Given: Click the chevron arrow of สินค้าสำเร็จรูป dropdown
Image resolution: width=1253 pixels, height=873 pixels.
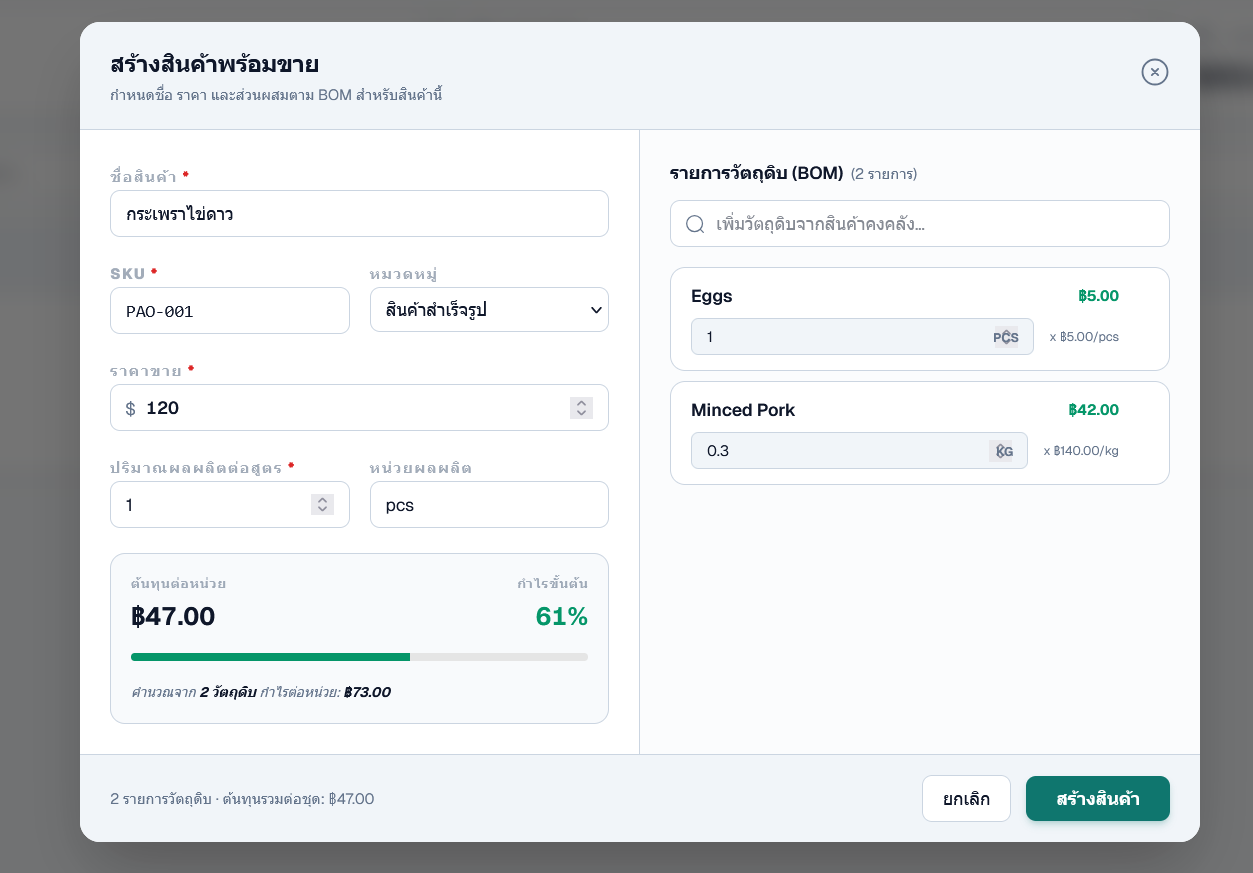Looking at the screenshot, I should (x=596, y=310).
